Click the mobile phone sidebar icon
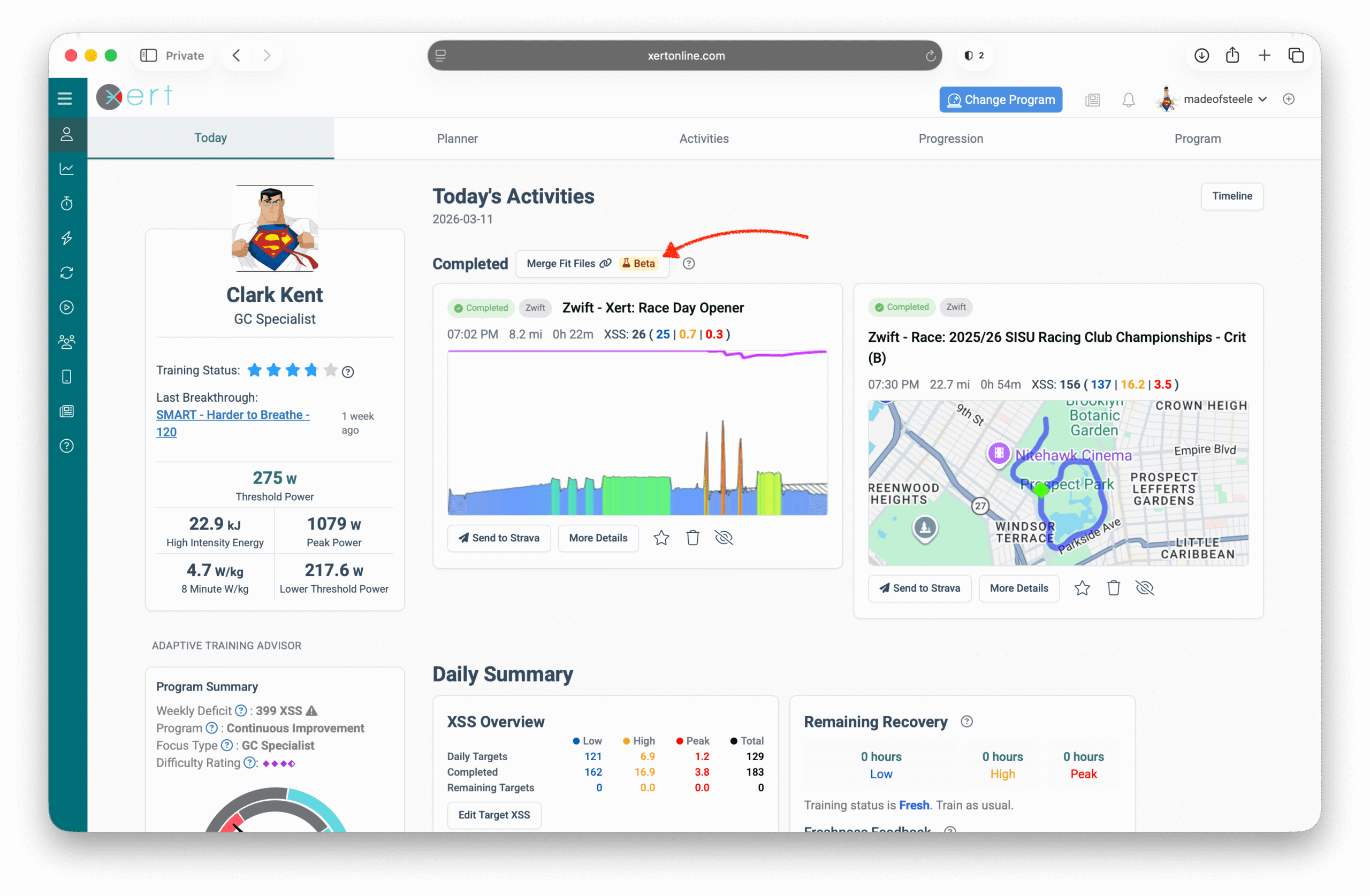This screenshot has width=1370, height=896. pos(67,377)
